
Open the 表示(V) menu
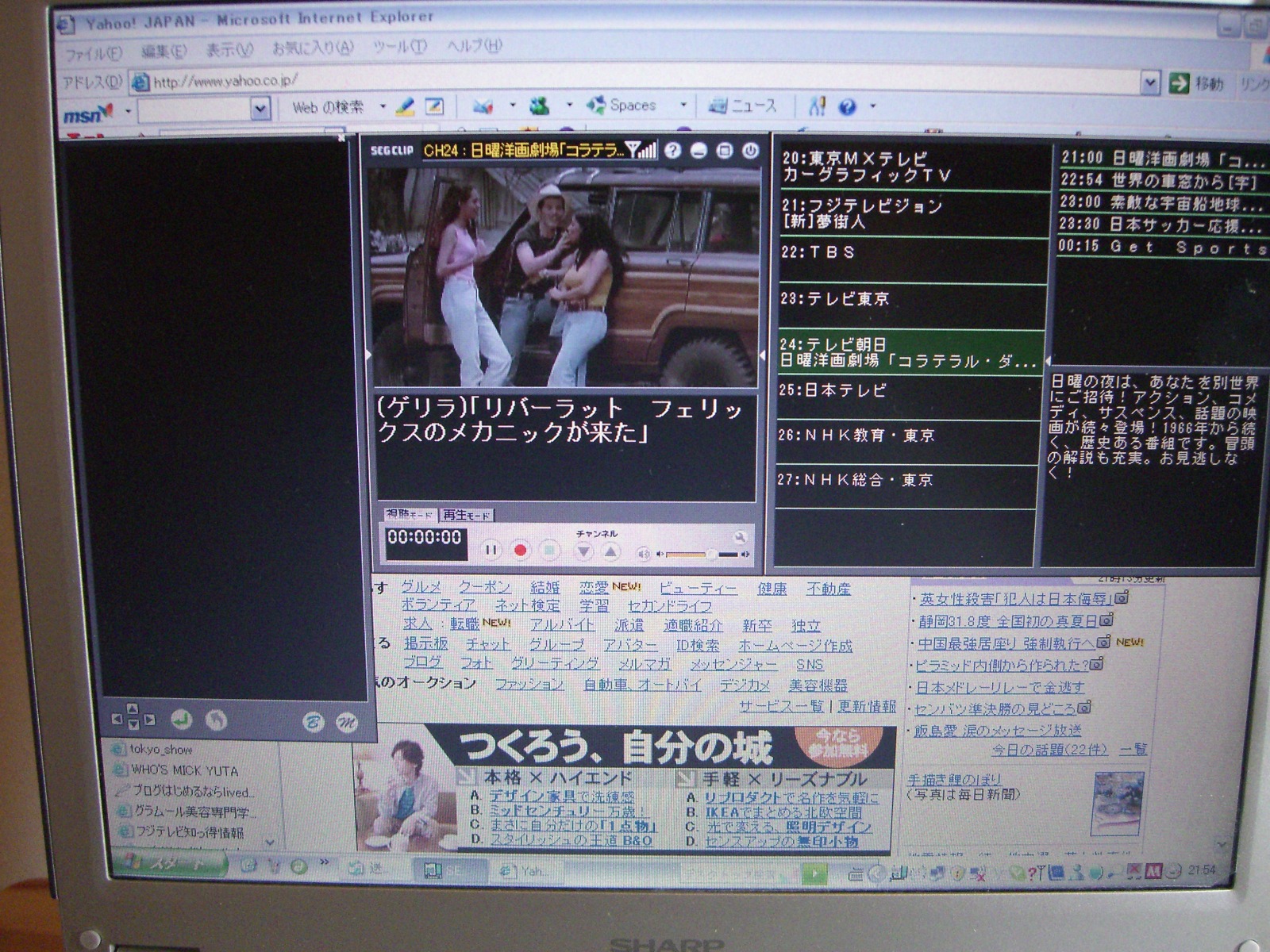coord(229,50)
